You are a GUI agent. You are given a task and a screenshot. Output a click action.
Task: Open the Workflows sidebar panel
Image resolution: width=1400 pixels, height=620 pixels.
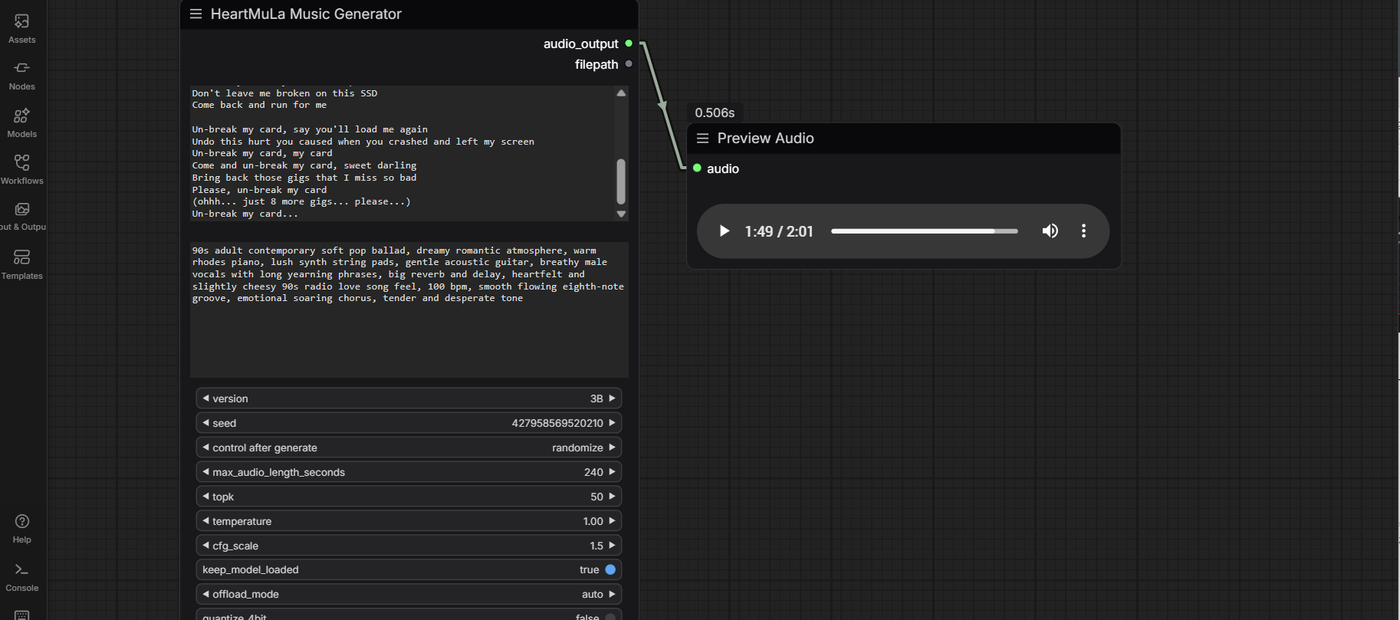(21, 168)
